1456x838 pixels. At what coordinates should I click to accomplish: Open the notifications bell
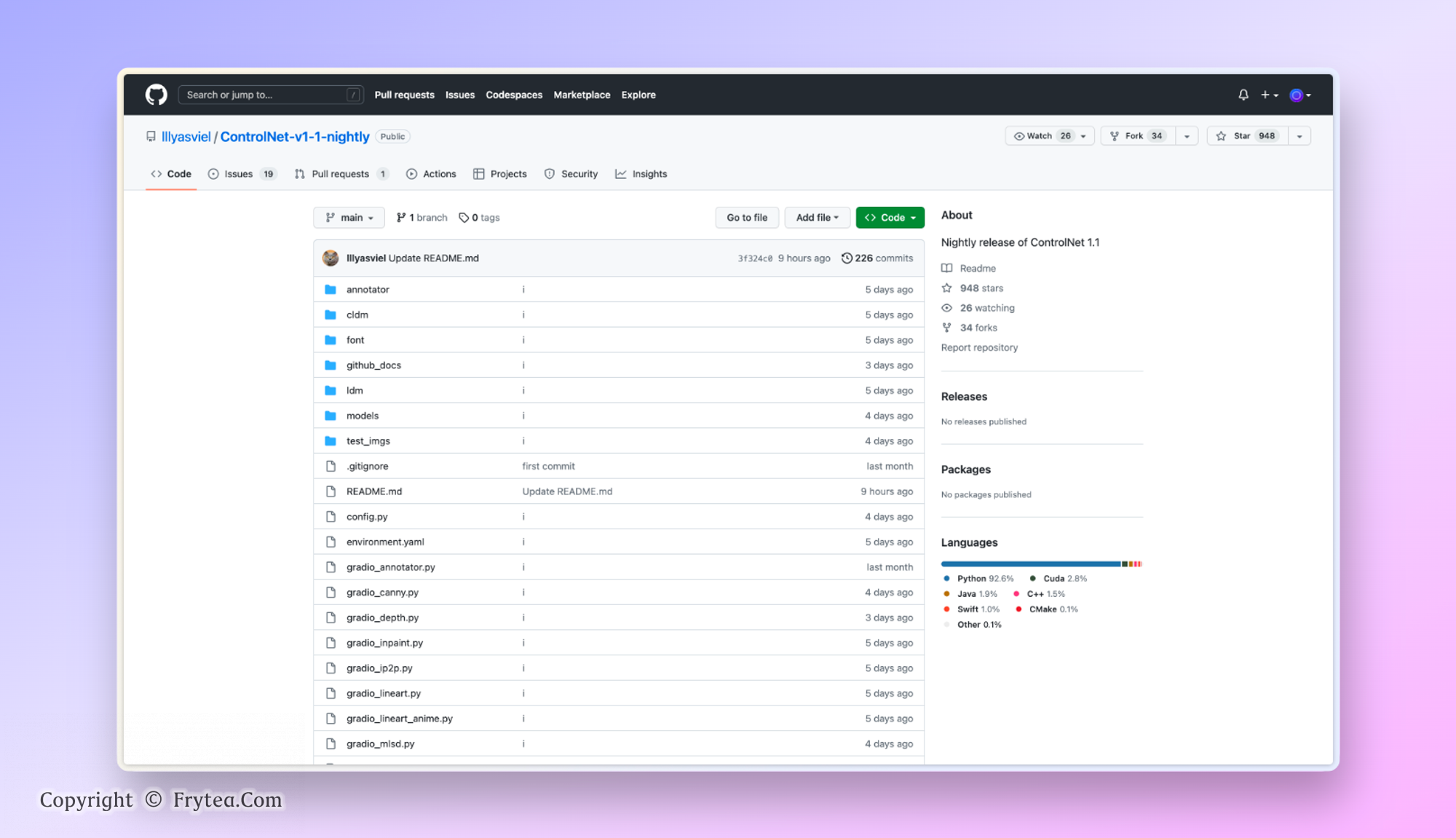coord(1243,95)
